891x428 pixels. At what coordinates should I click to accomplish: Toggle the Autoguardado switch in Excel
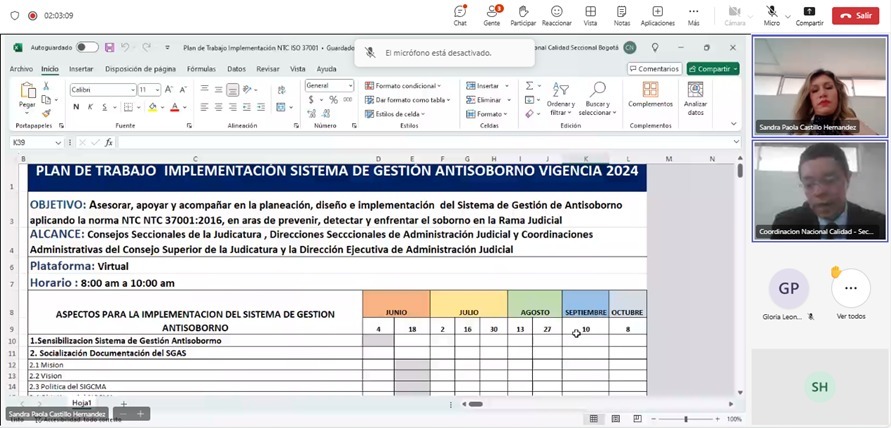click(x=88, y=48)
